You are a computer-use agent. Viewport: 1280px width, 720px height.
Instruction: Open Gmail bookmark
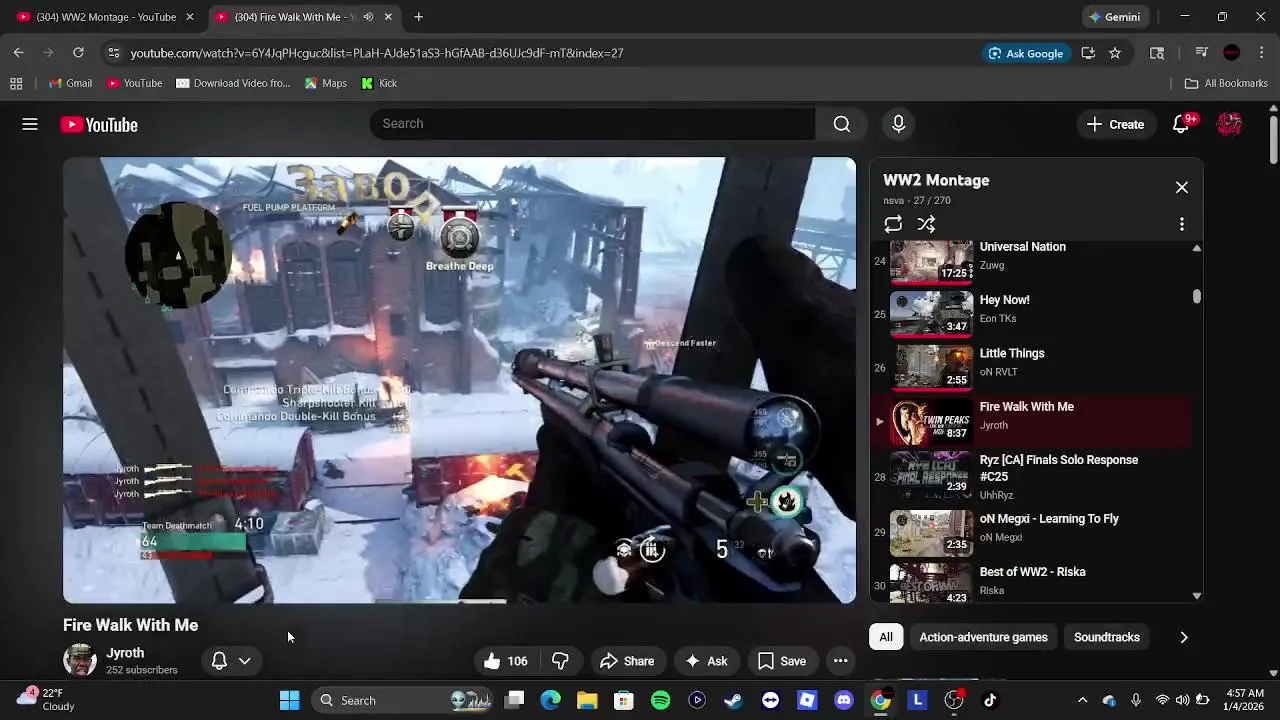coord(70,83)
